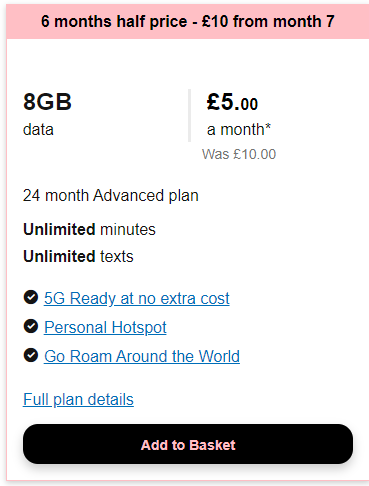Click the 24 month Advanced plan text
369x486 pixels.
111,196
